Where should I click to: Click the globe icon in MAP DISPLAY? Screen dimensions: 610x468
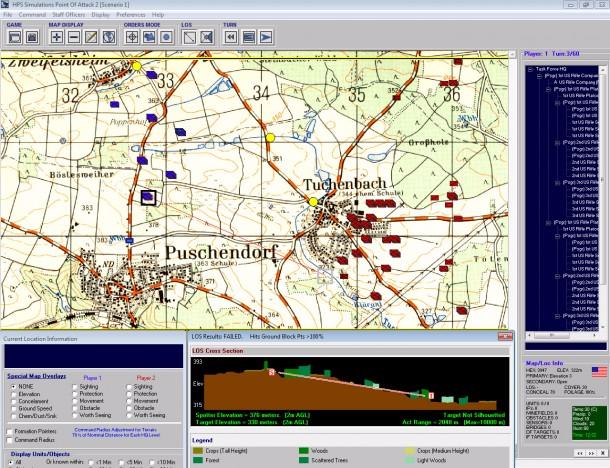tap(109, 37)
